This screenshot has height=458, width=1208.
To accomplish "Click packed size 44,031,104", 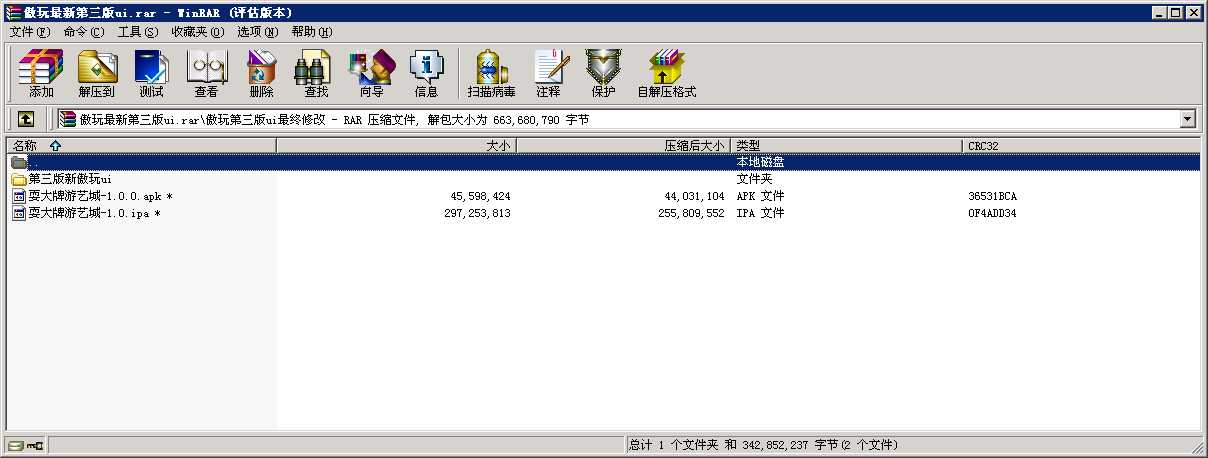I will coord(694,196).
